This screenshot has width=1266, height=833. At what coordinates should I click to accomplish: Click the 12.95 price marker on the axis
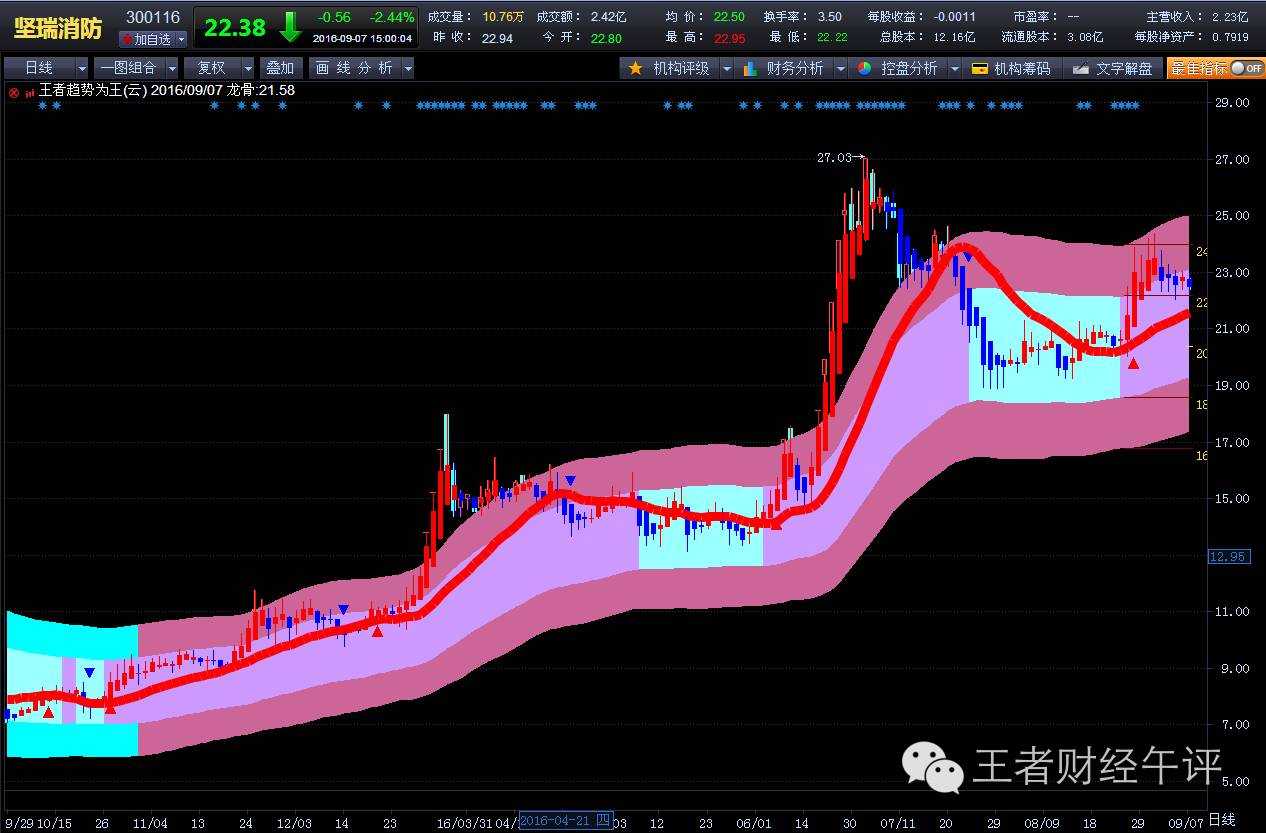pyautogui.click(x=1228, y=556)
